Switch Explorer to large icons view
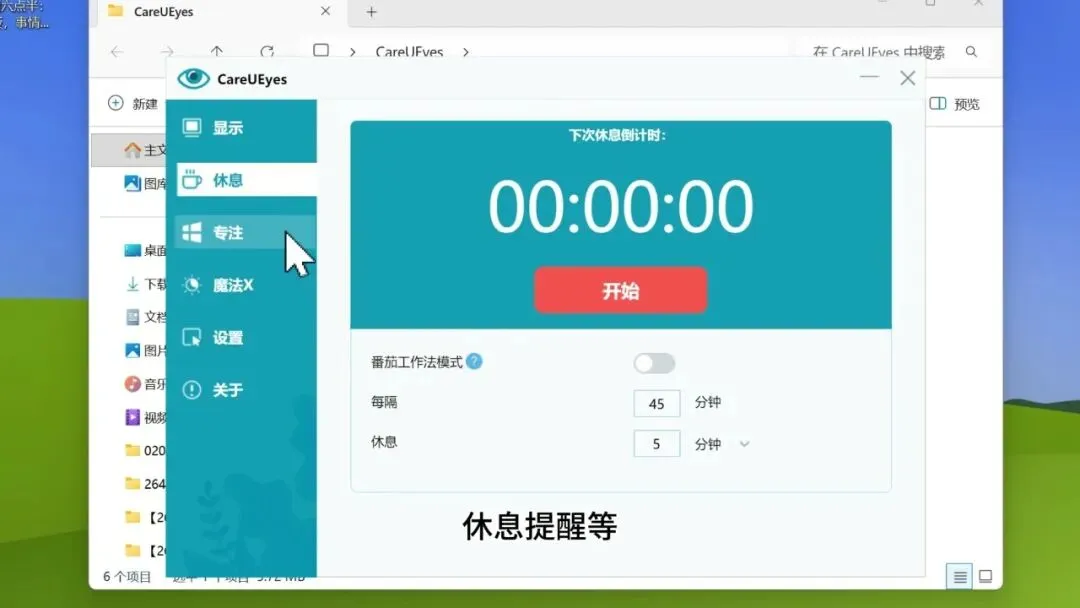 tap(986, 577)
